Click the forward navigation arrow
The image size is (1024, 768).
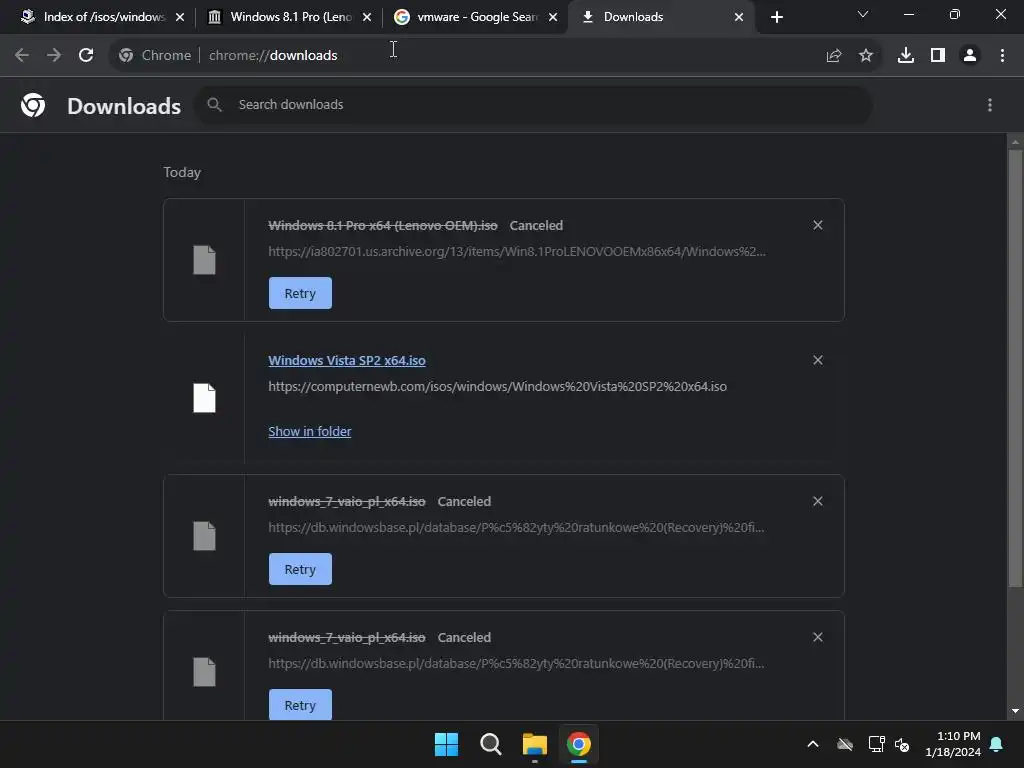click(x=54, y=56)
